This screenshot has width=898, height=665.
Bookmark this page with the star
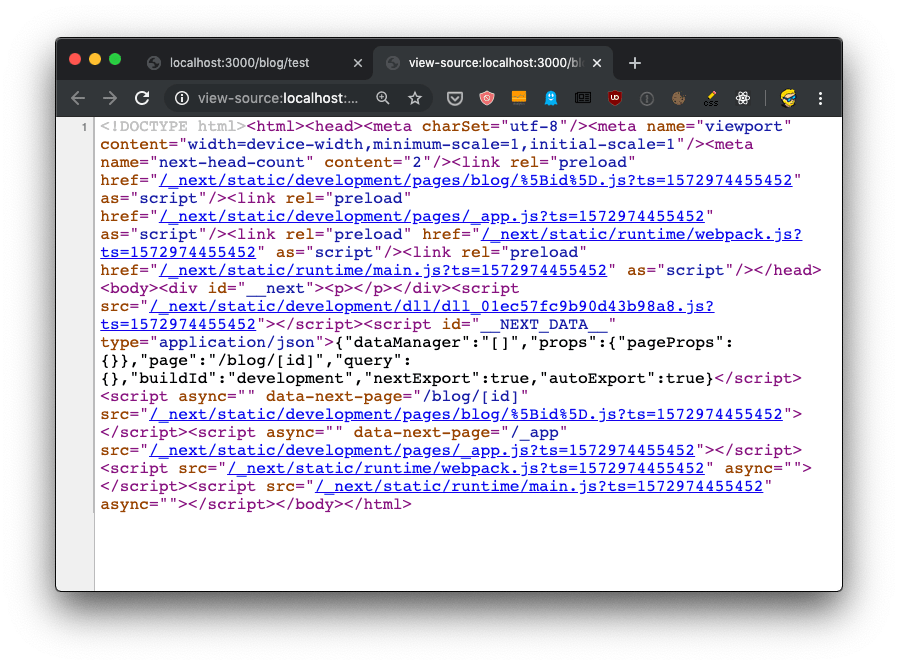[x=414, y=98]
